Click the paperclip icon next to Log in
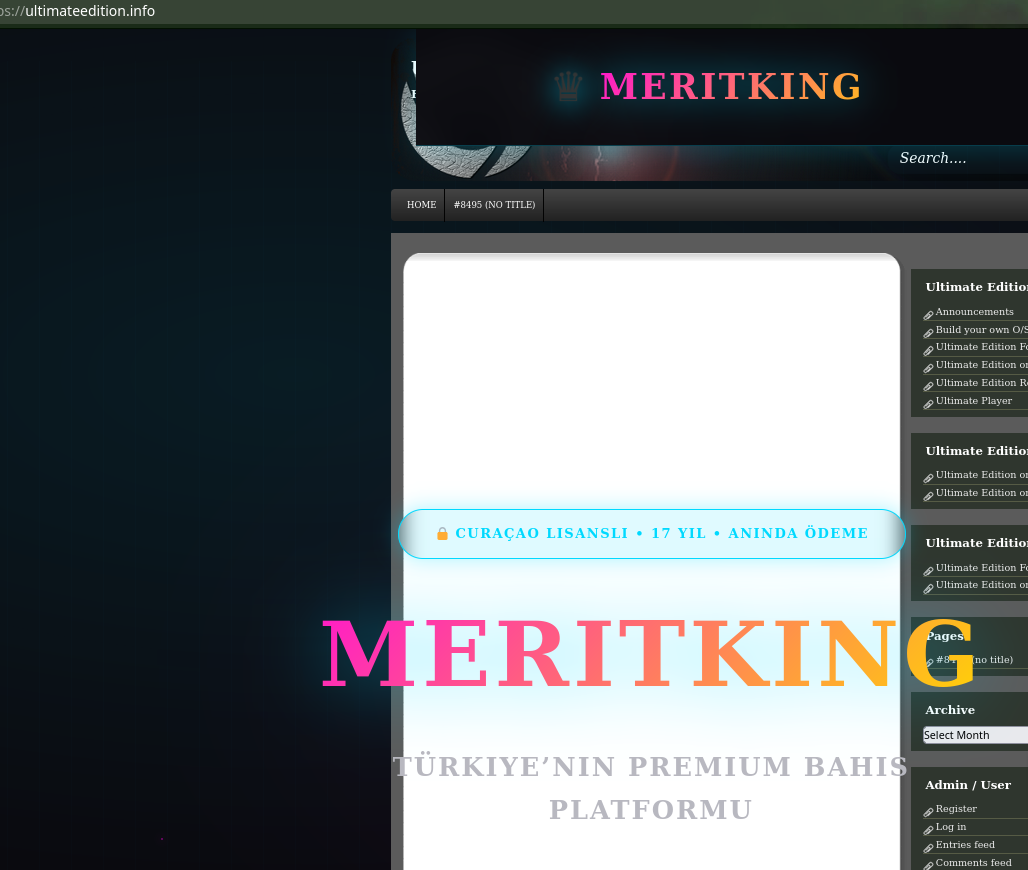The image size is (1028, 870). (928, 829)
